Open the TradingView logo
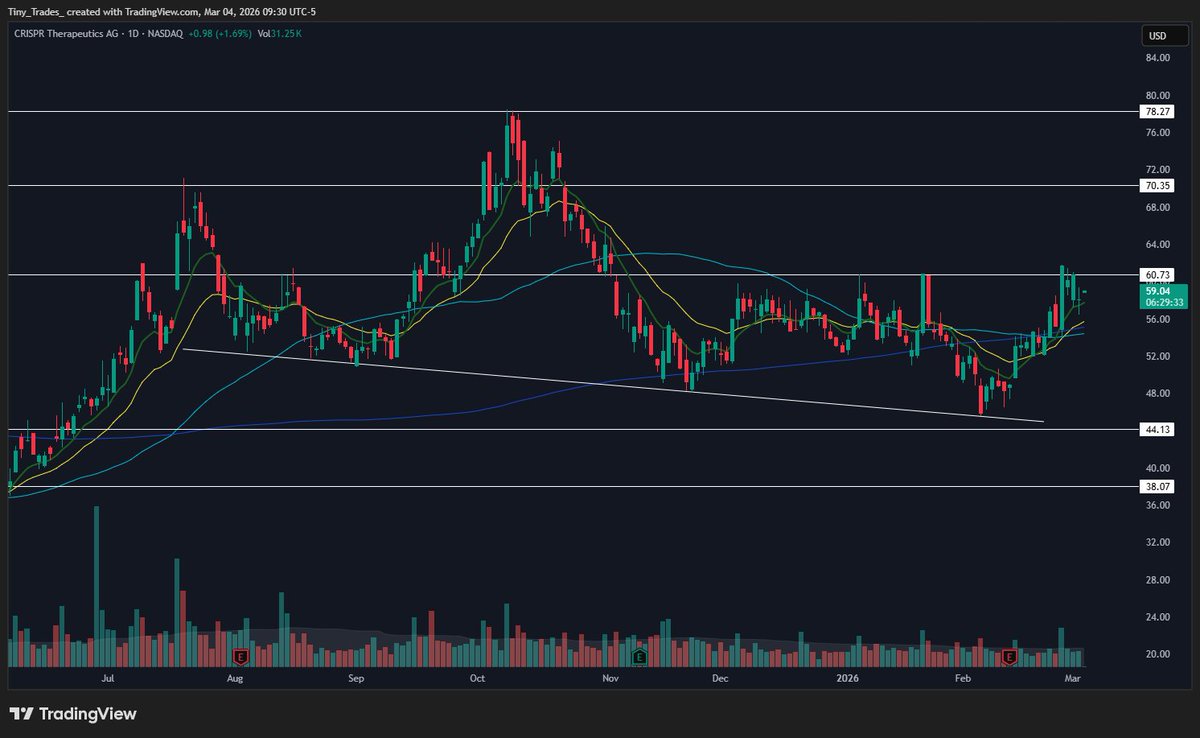Screen dimensions: 1200x738 [73, 714]
